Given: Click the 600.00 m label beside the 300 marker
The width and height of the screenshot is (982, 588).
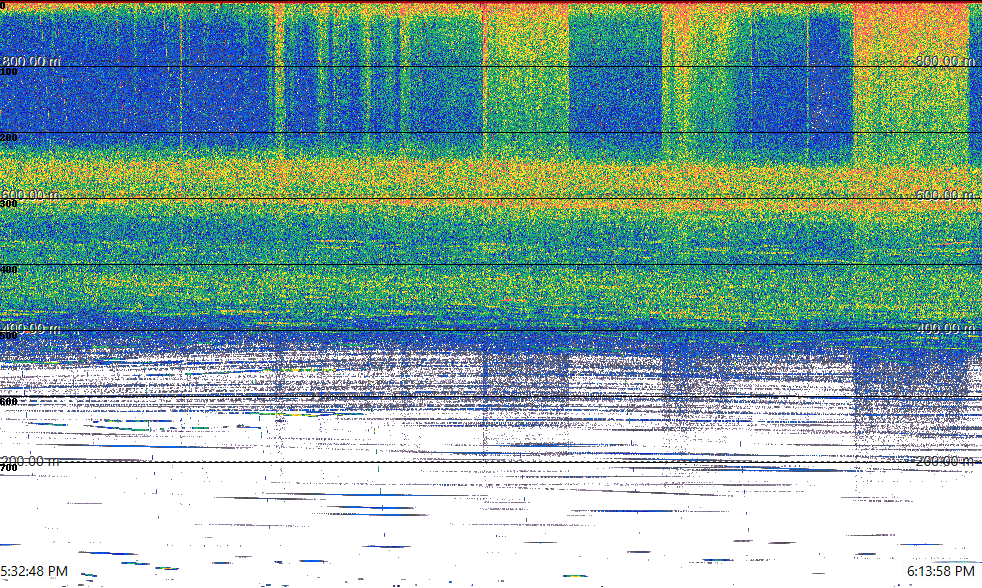Looking at the screenshot, I should tap(31, 195).
